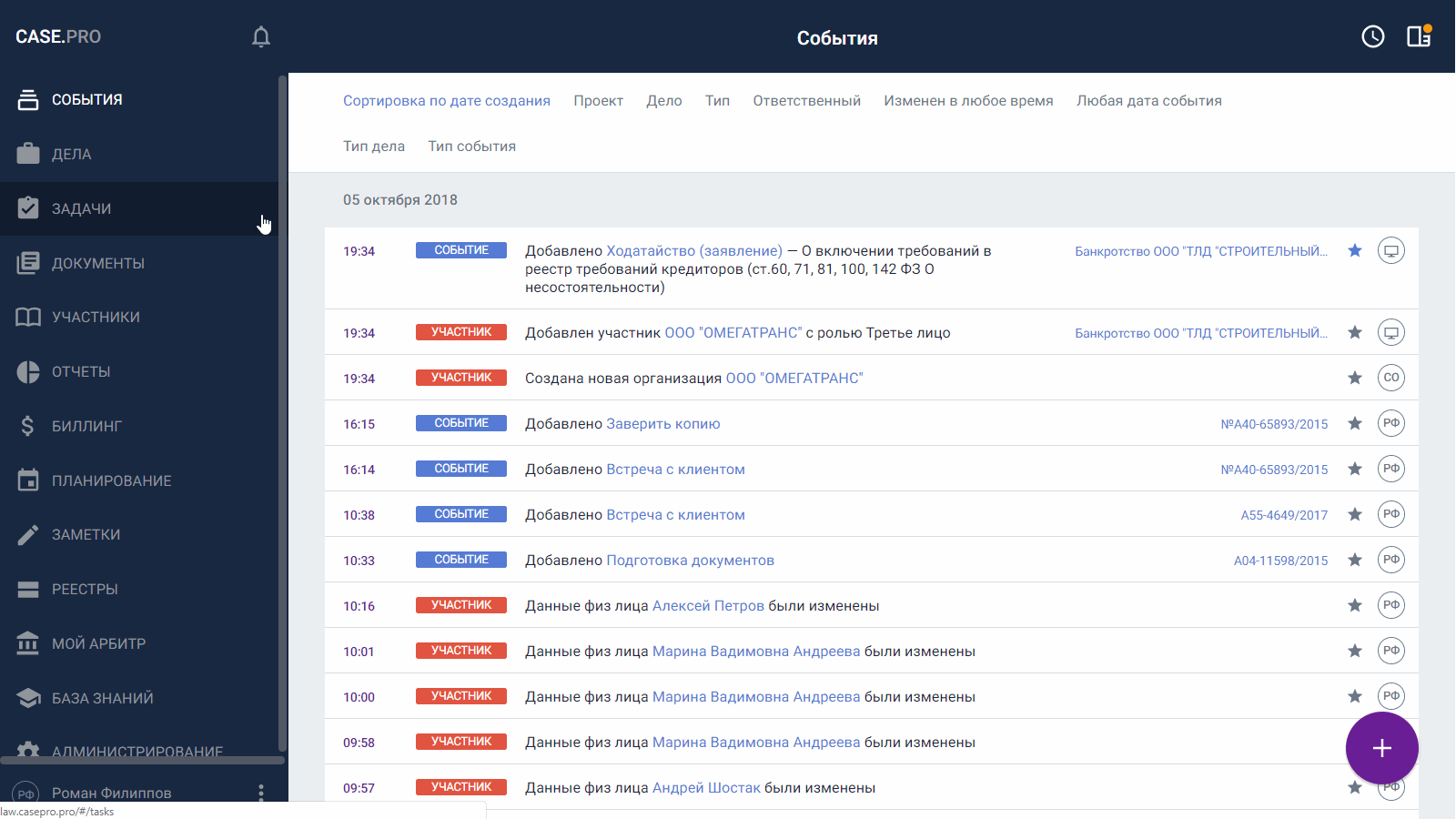1456x819 pixels.
Task: Star the Алексей Петров changed row
Action: click(1355, 605)
